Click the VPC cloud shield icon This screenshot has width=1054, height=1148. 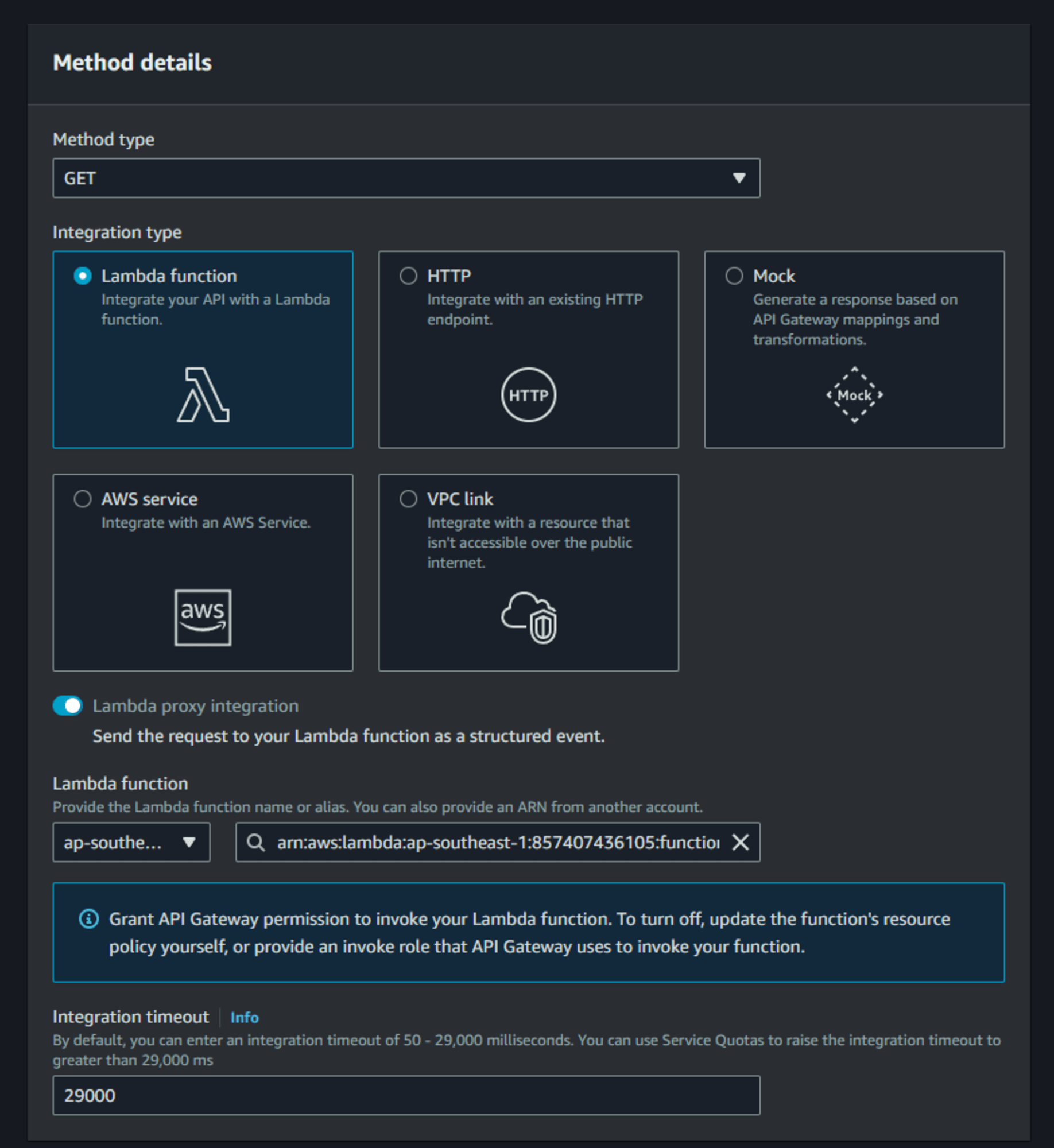click(x=528, y=618)
